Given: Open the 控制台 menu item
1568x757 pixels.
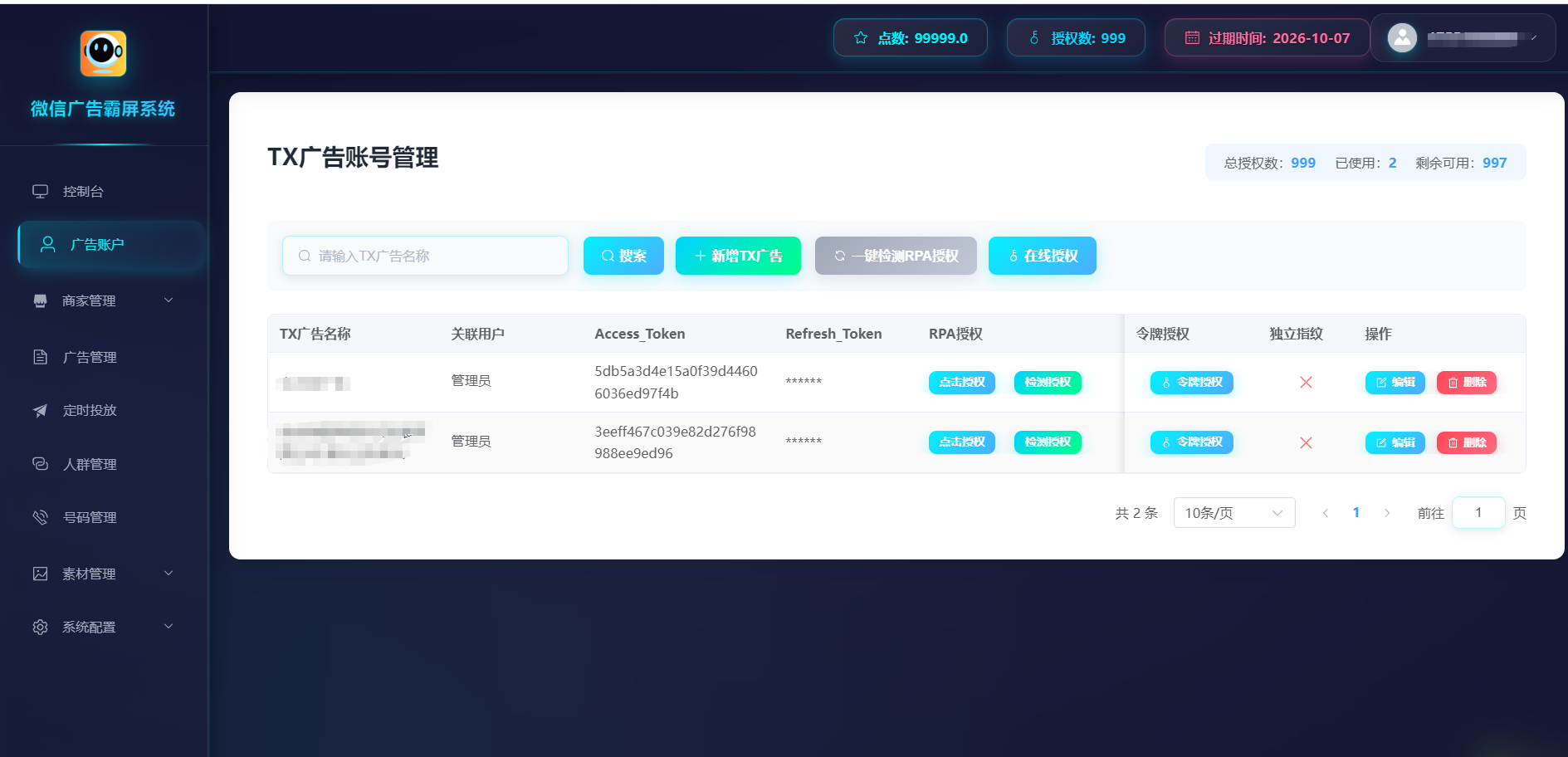Looking at the screenshot, I should tap(83, 192).
